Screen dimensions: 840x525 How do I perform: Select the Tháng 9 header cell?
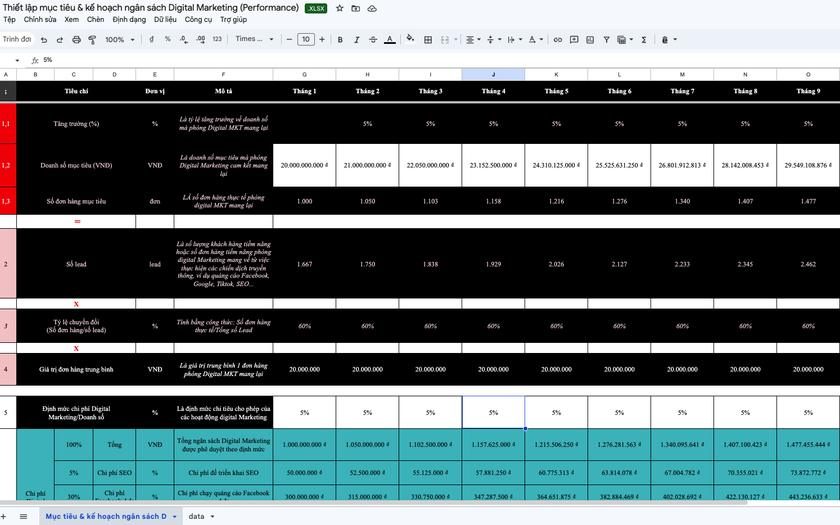[808, 91]
